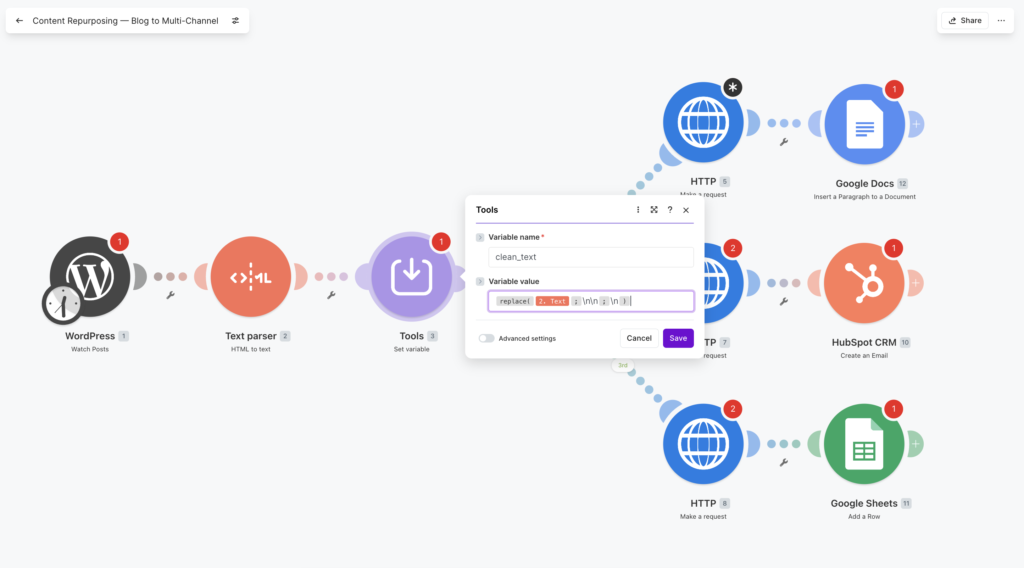Open wrench filter before HubSpot CRM
The height and width of the screenshot is (568, 1024).
coord(784,302)
